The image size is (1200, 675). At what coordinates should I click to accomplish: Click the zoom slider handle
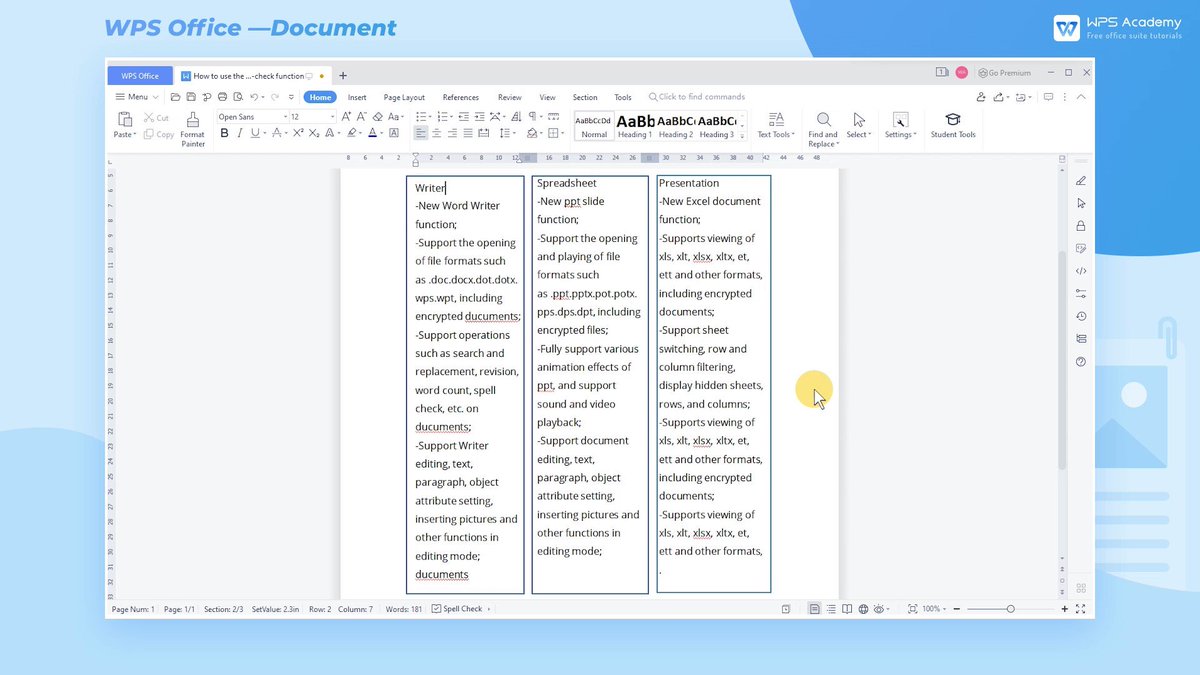1011,609
